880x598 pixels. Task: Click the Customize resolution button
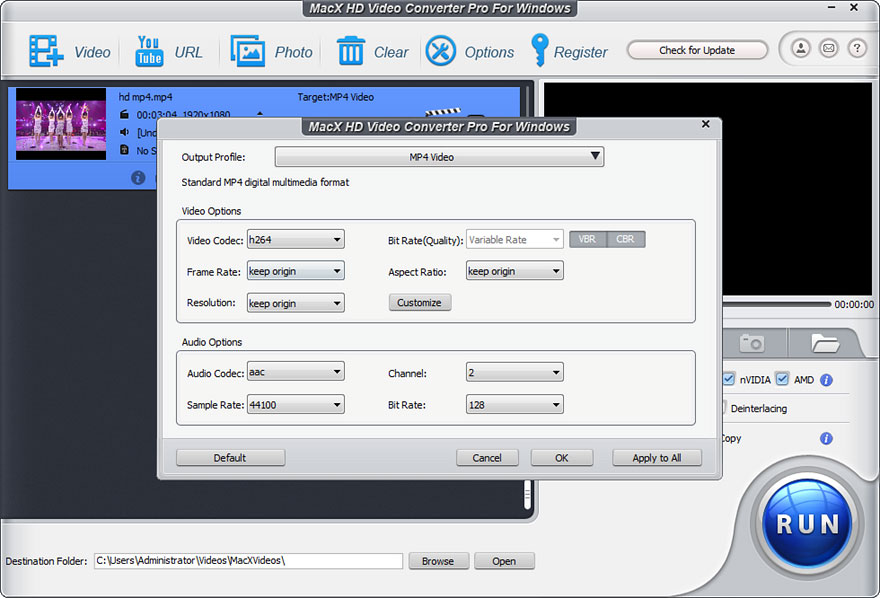click(420, 302)
